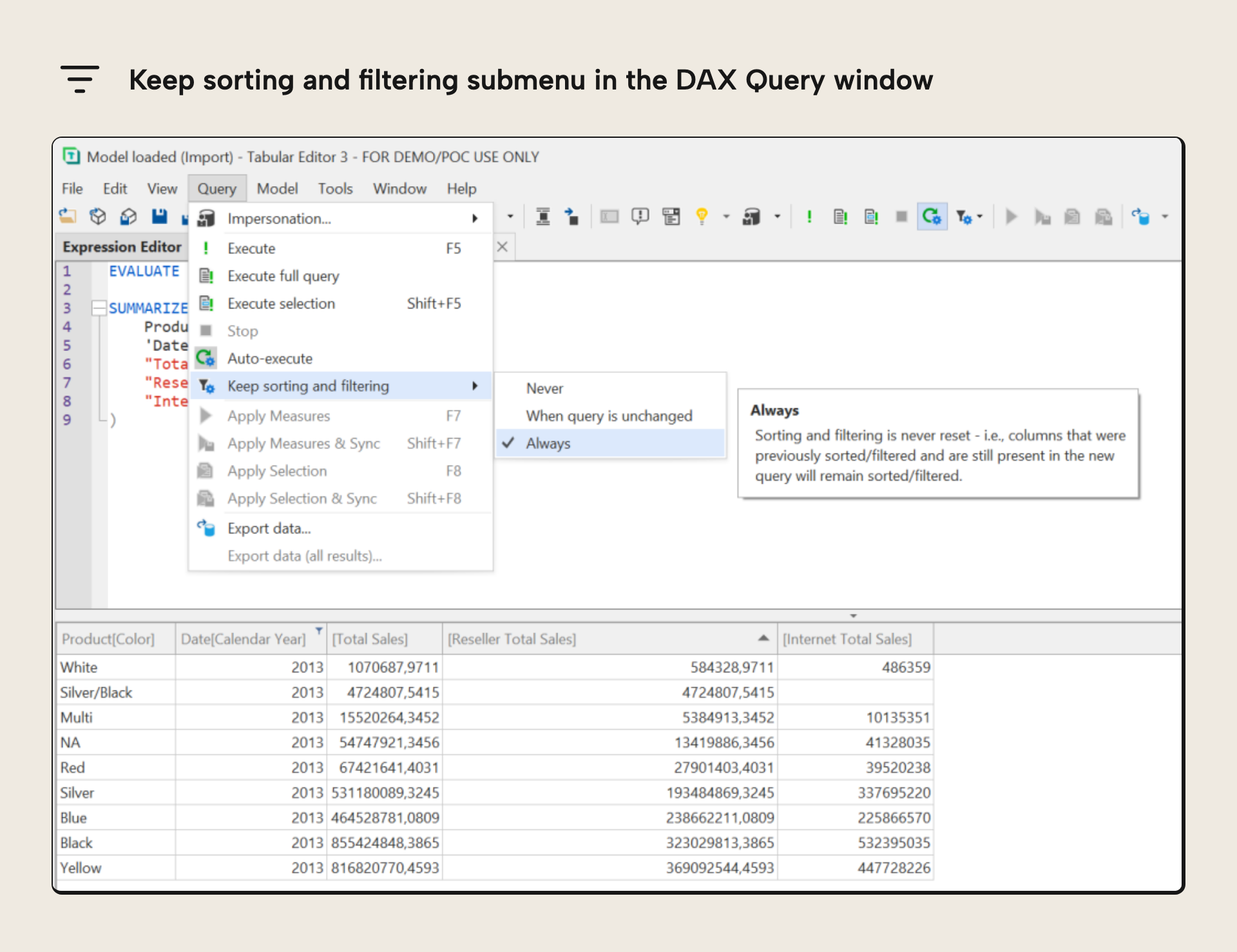Open Keep sorting and filtering submenu
This screenshot has width=1237, height=952.
tap(341, 386)
